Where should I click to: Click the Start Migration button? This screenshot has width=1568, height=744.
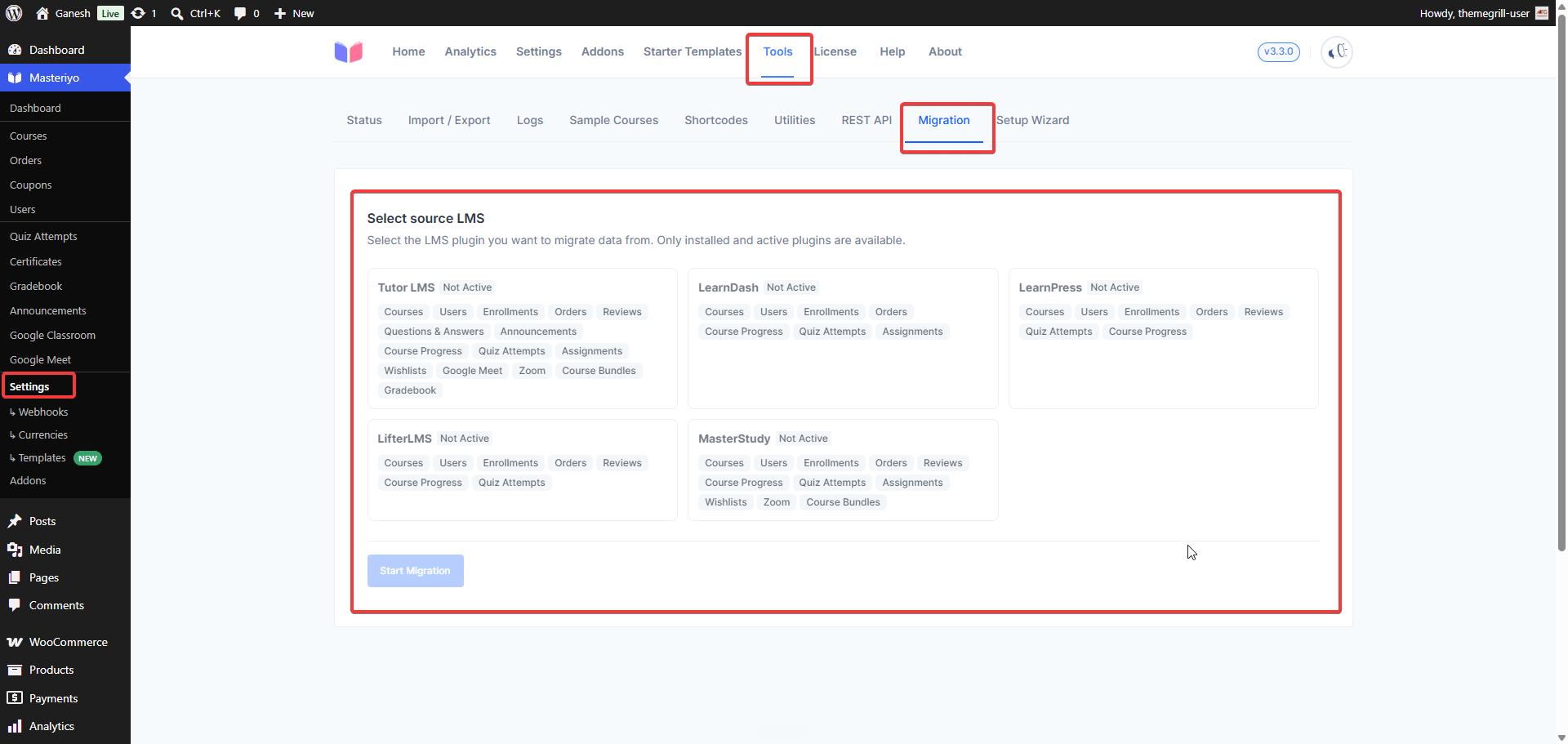416,571
